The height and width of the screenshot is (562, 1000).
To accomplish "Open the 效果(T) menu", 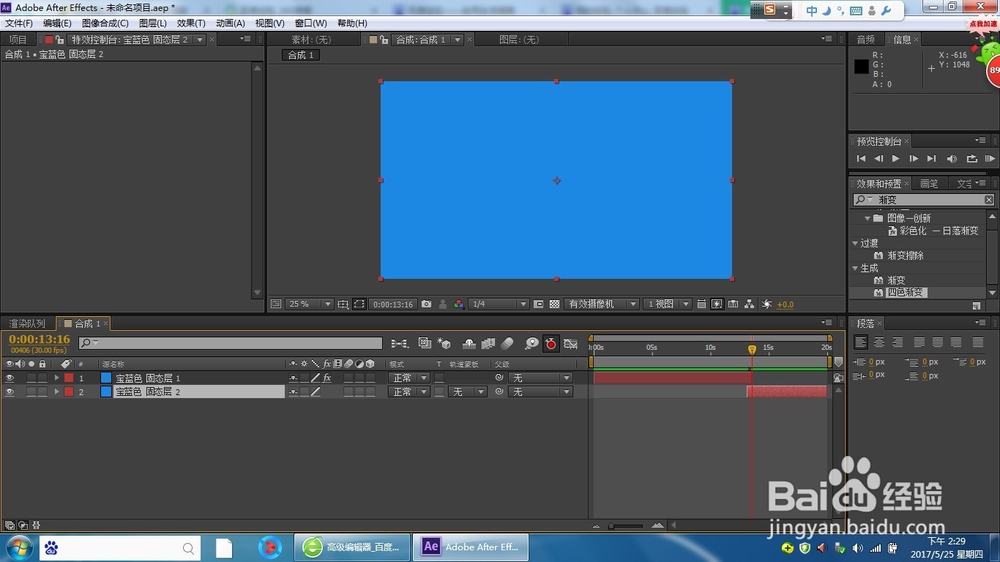I will 191,23.
